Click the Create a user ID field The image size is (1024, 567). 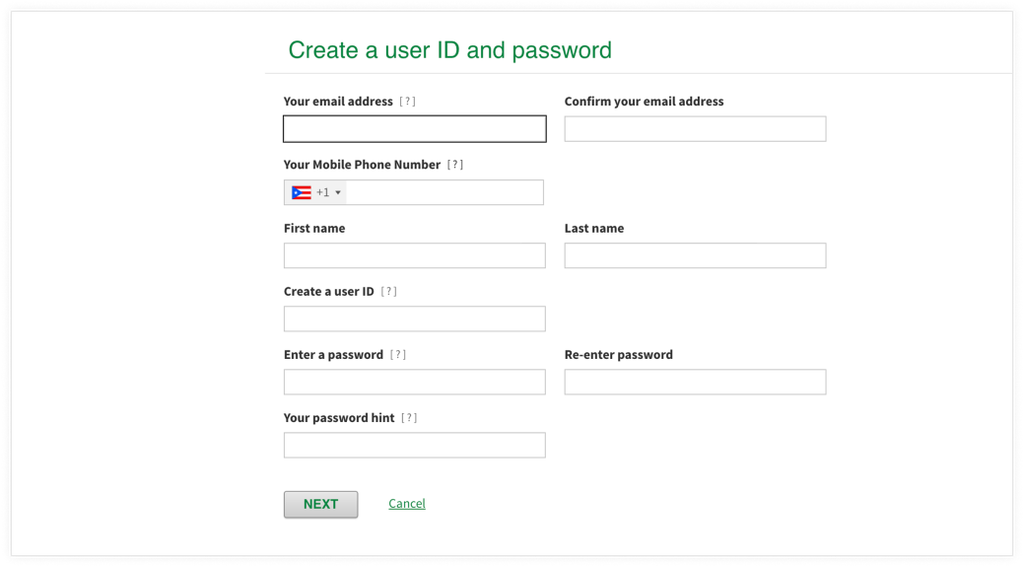coord(414,319)
